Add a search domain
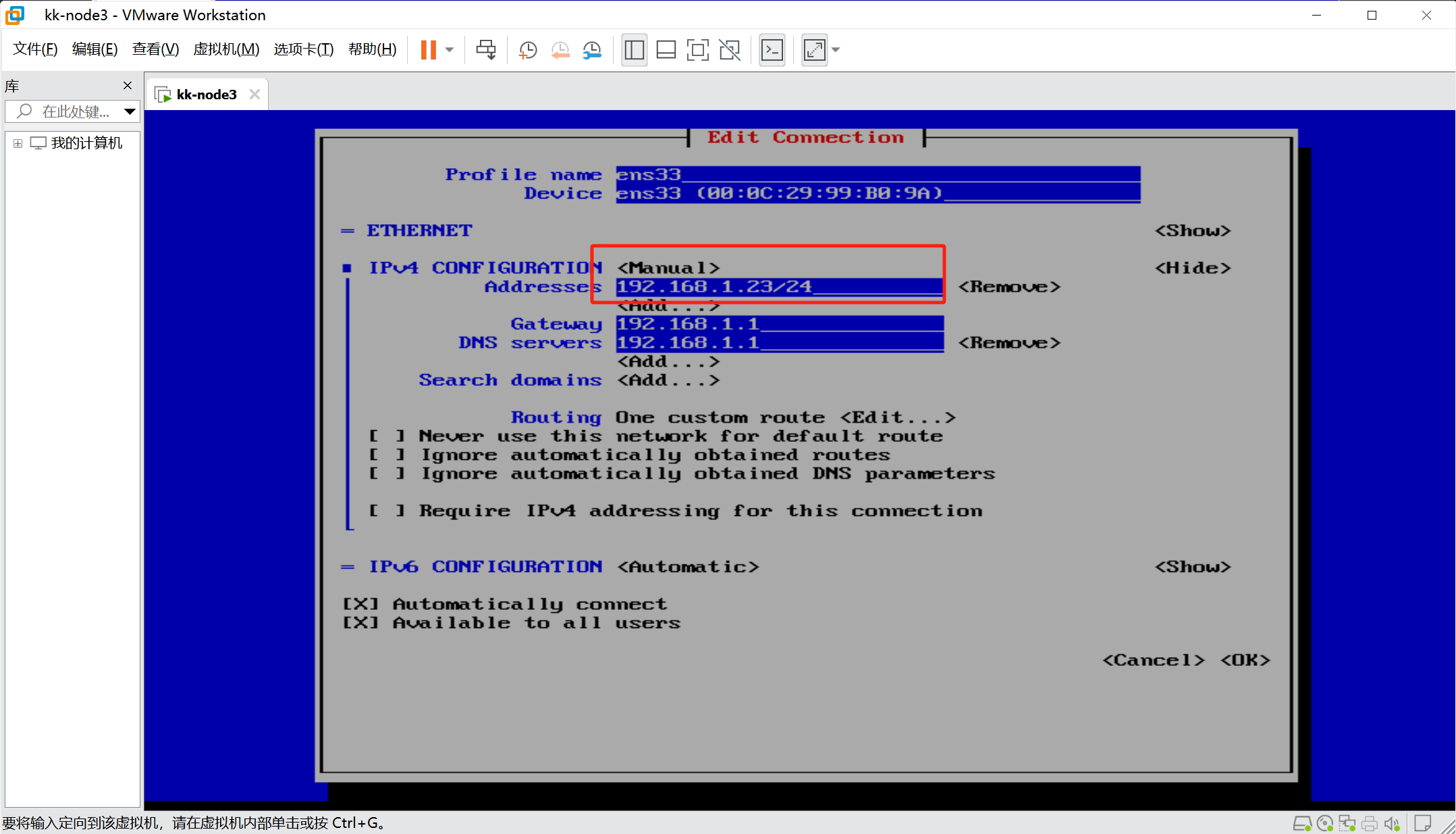The width and height of the screenshot is (1456, 834). pyautogui.click(x=668, y=380)
